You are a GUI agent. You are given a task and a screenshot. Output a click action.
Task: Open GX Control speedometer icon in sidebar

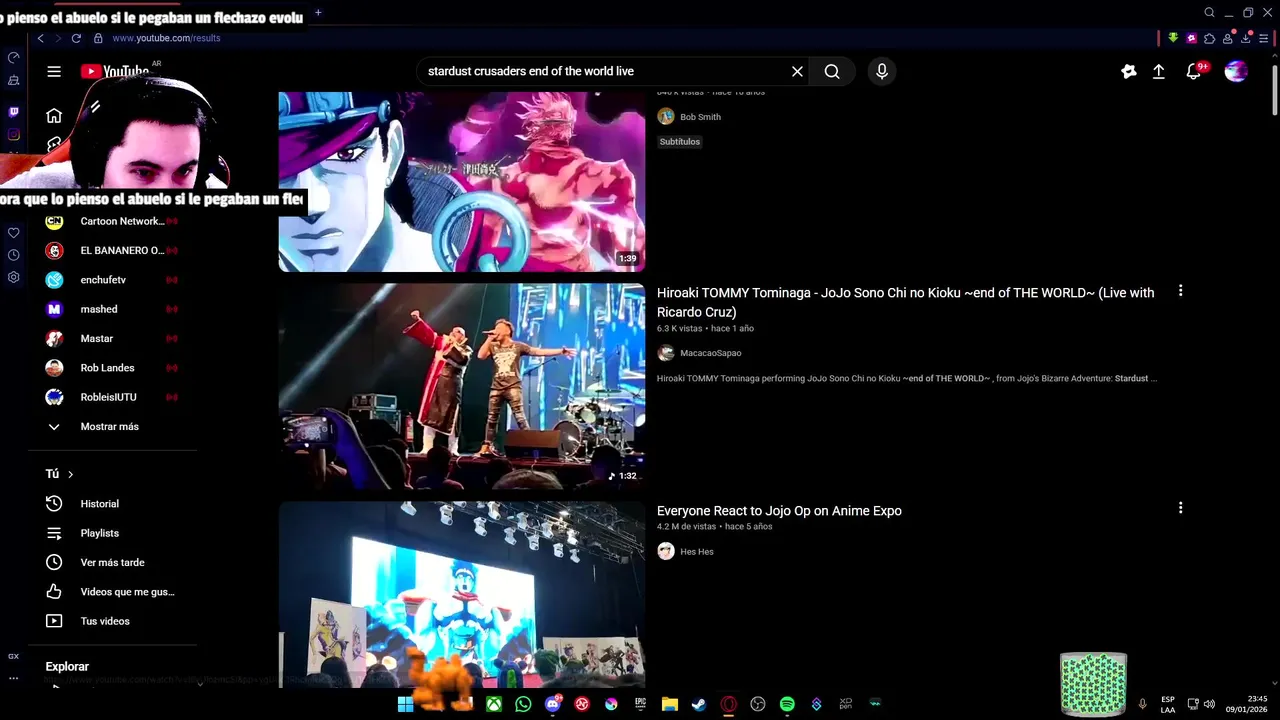coord(13,58)
